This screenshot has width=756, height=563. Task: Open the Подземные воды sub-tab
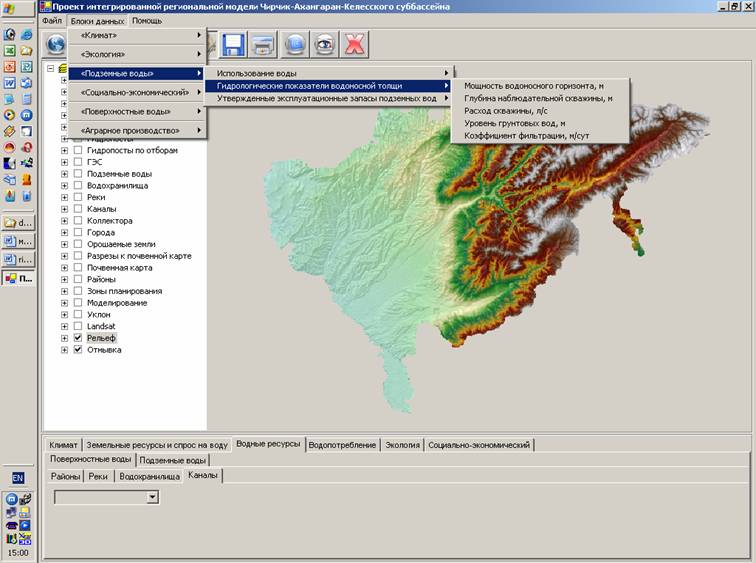coord(173,460)
